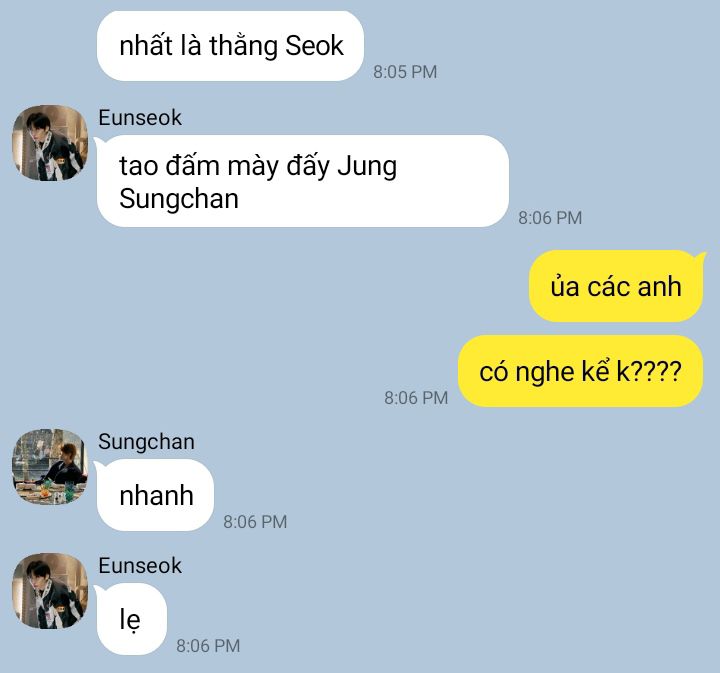720x673 pixels.
Task: Open Eunseok's avatar beside the 'lẹ' message
Action: [50, 591]
